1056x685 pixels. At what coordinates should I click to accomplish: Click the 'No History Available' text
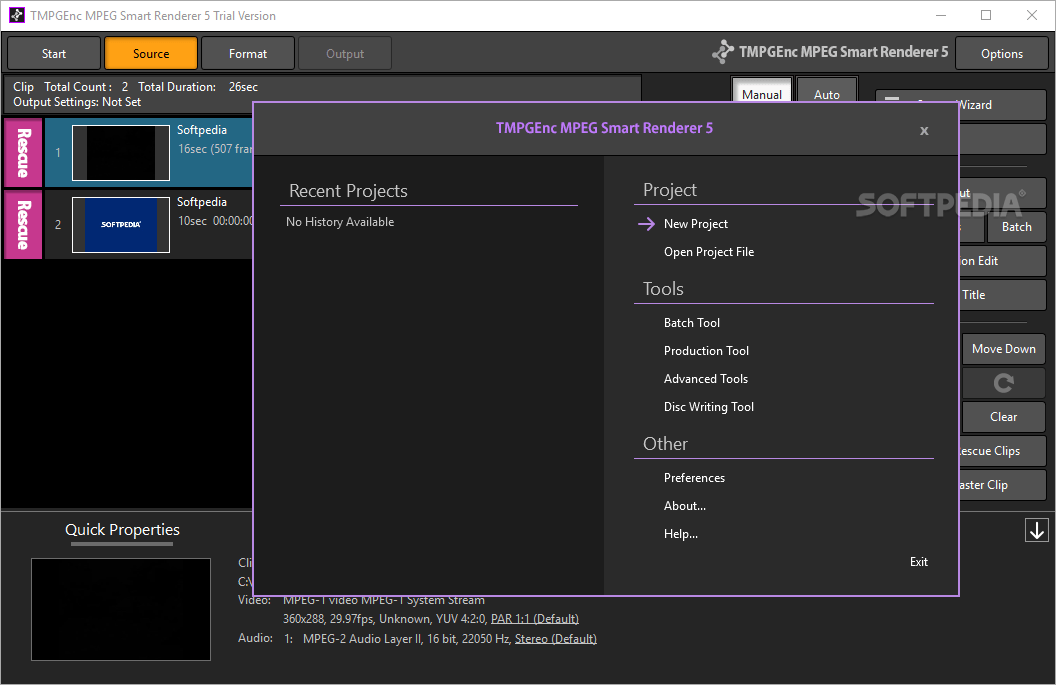click(340, 222)
